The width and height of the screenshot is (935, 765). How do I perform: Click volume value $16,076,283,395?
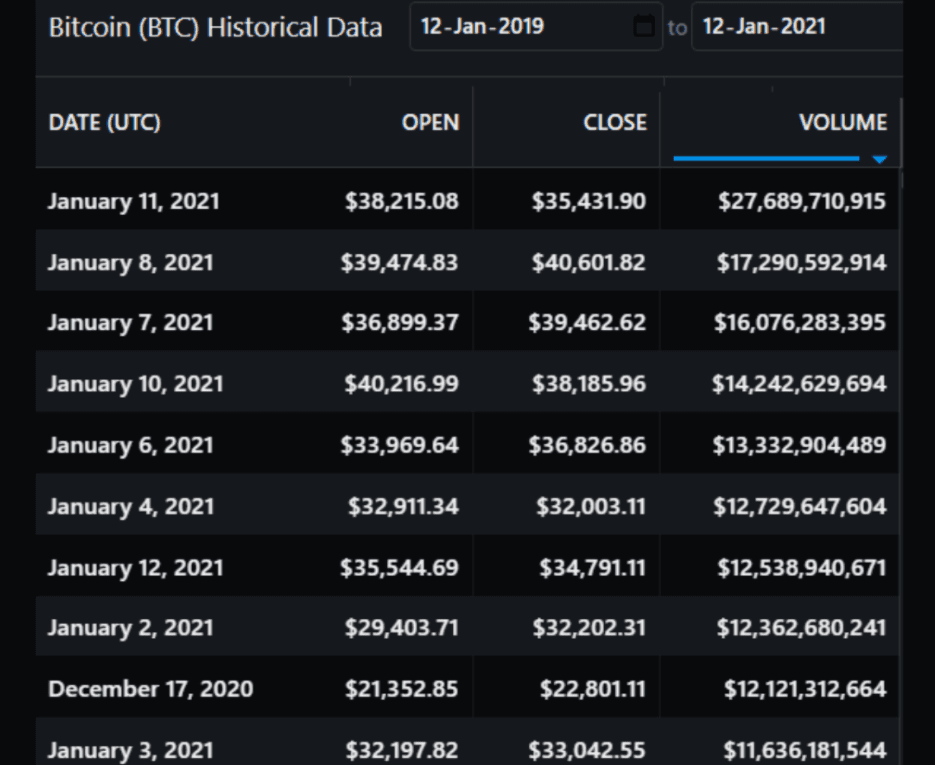(x=800, y=323)
